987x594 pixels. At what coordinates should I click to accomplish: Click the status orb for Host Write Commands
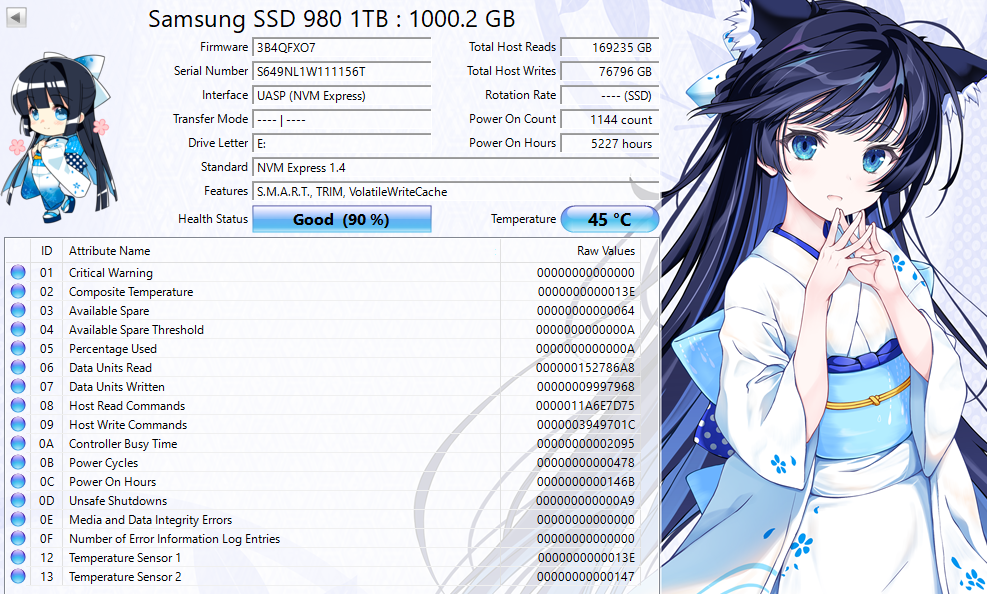18,424
